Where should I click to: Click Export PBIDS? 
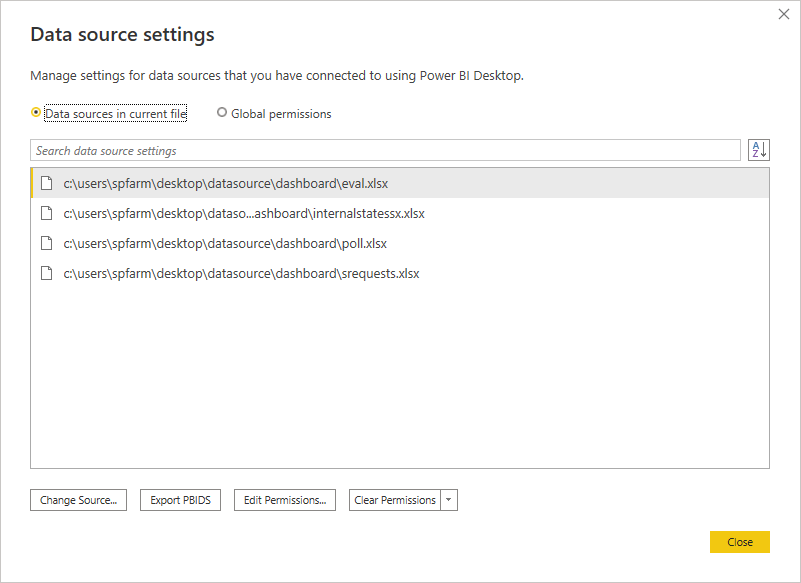(x=180, y=500)
